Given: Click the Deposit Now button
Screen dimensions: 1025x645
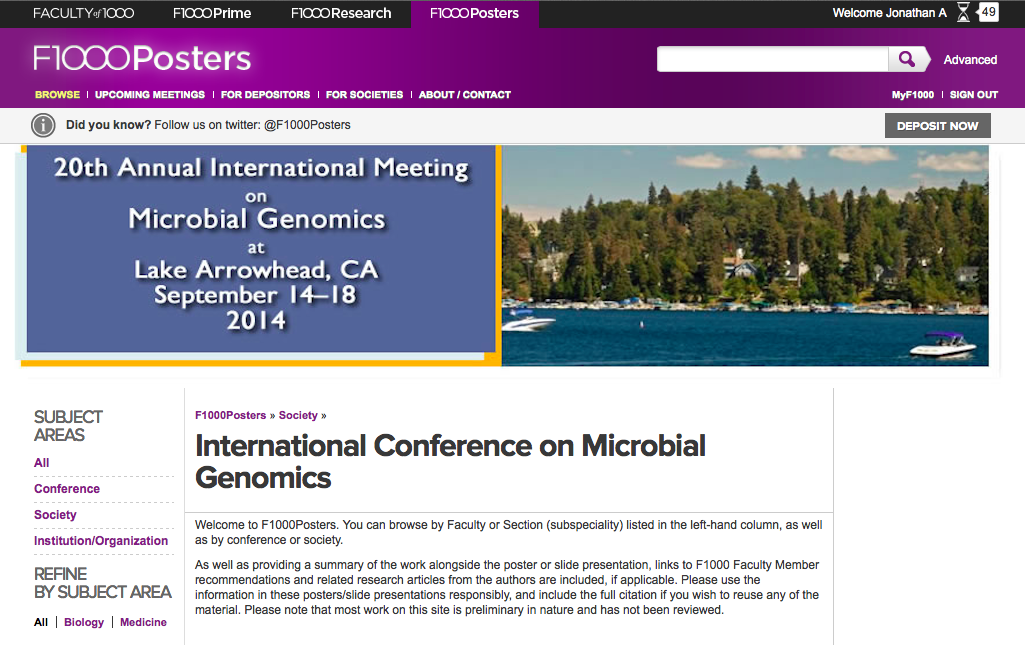Looking at the screenshot, I should [x=937, y=125].
